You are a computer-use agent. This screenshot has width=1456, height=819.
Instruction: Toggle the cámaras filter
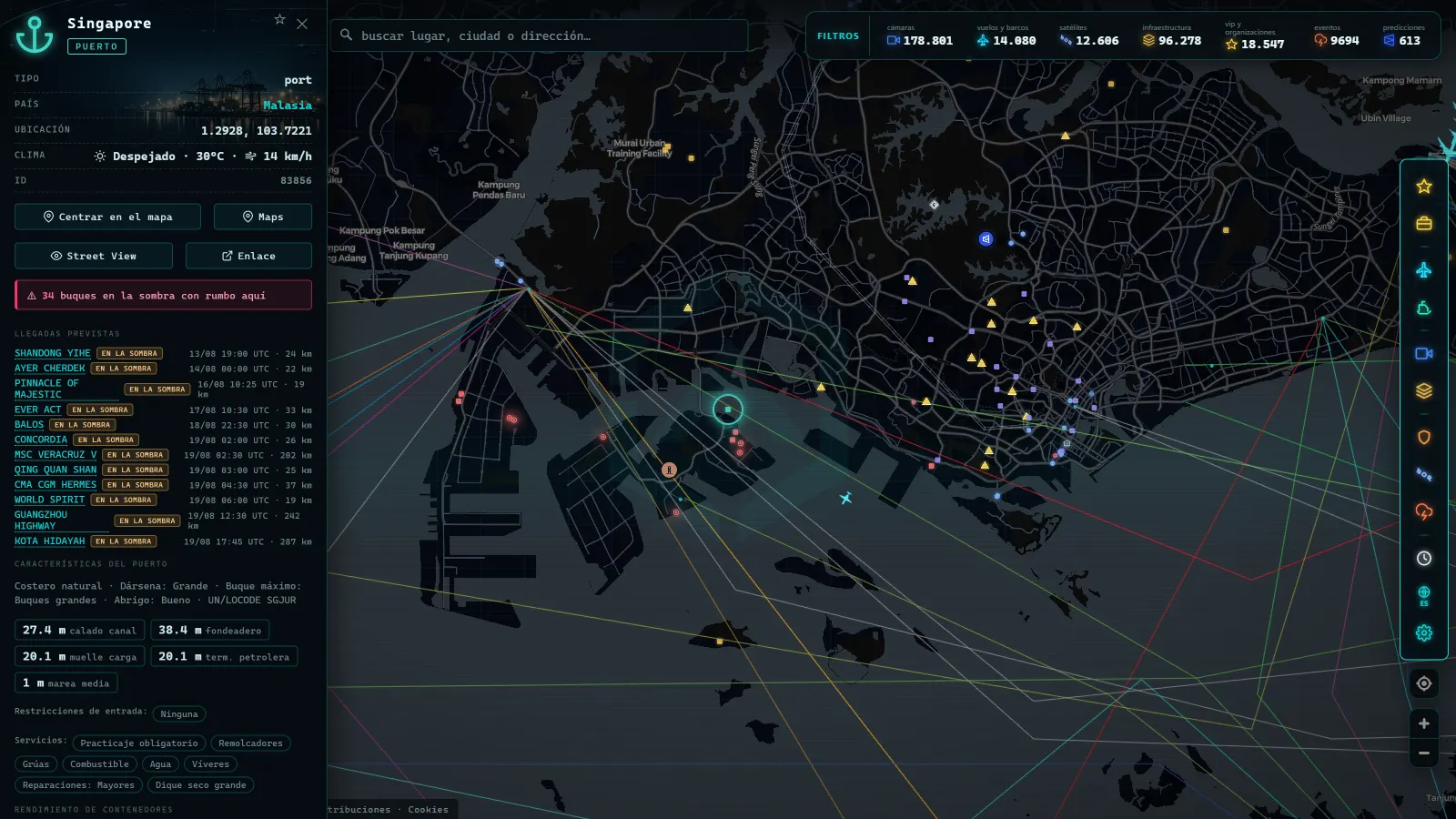tap(919, 36)
